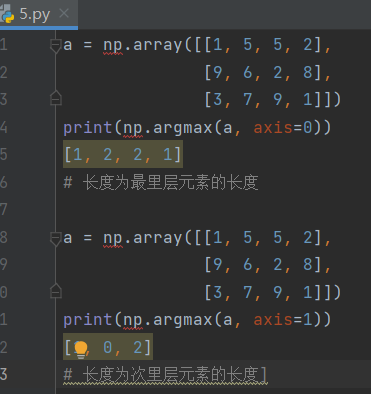Click the Python file icon on 5.py tab
Screen dimensions: 371x394
[7, 14]
